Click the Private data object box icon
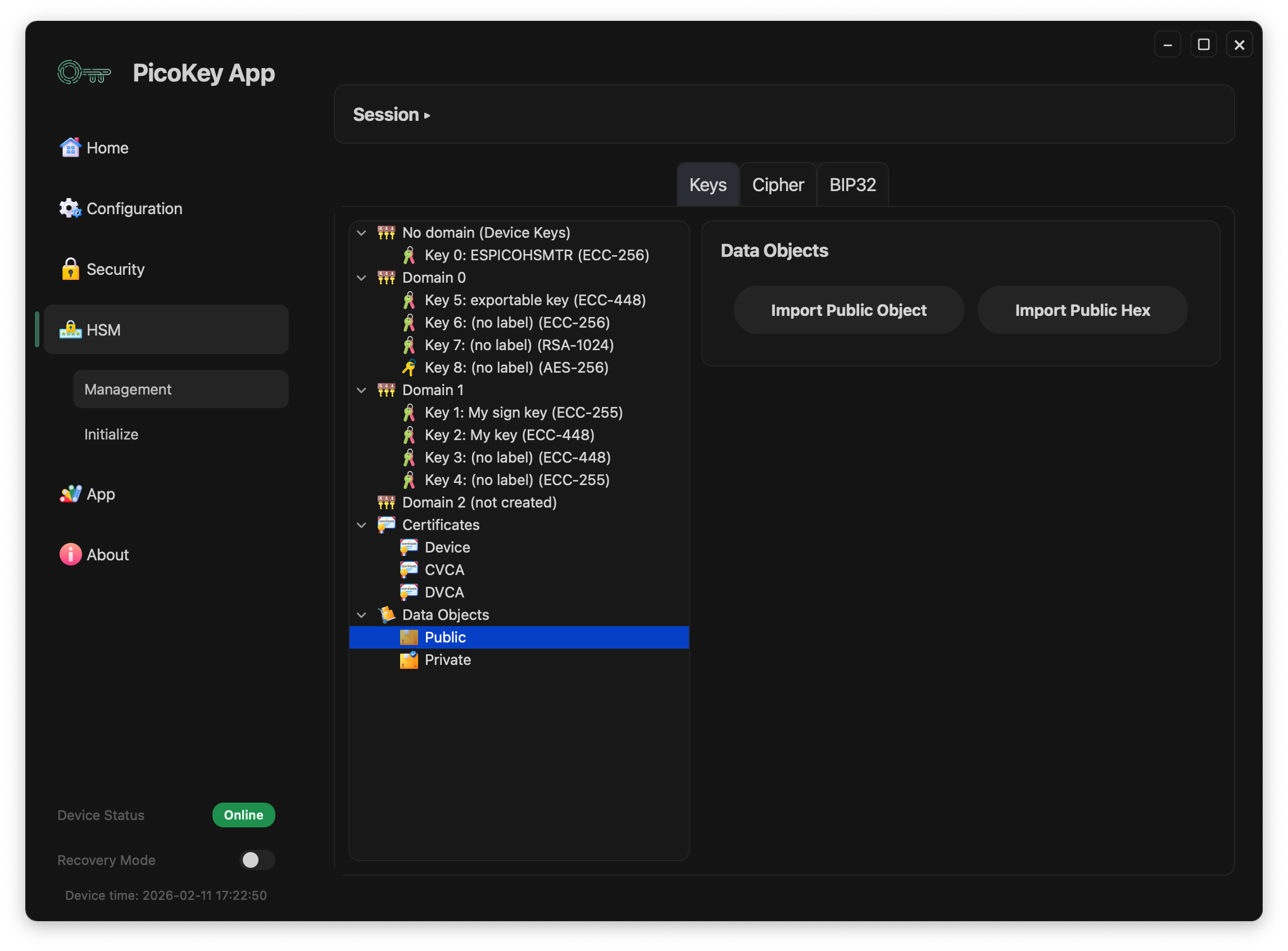This screenshot has height=951, width=1288. pos(409,660)
